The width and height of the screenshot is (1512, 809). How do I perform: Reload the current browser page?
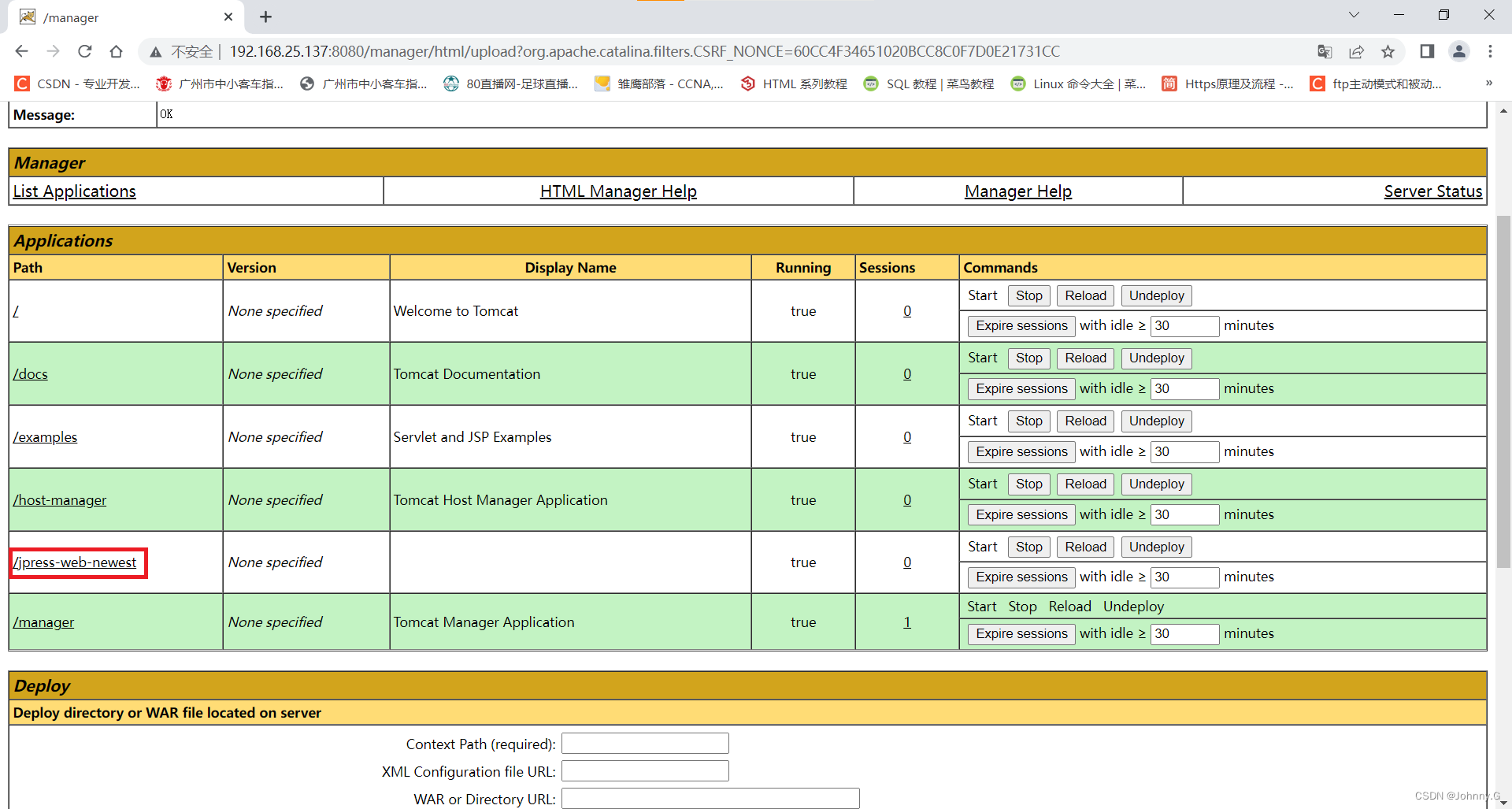coord(84,51)
